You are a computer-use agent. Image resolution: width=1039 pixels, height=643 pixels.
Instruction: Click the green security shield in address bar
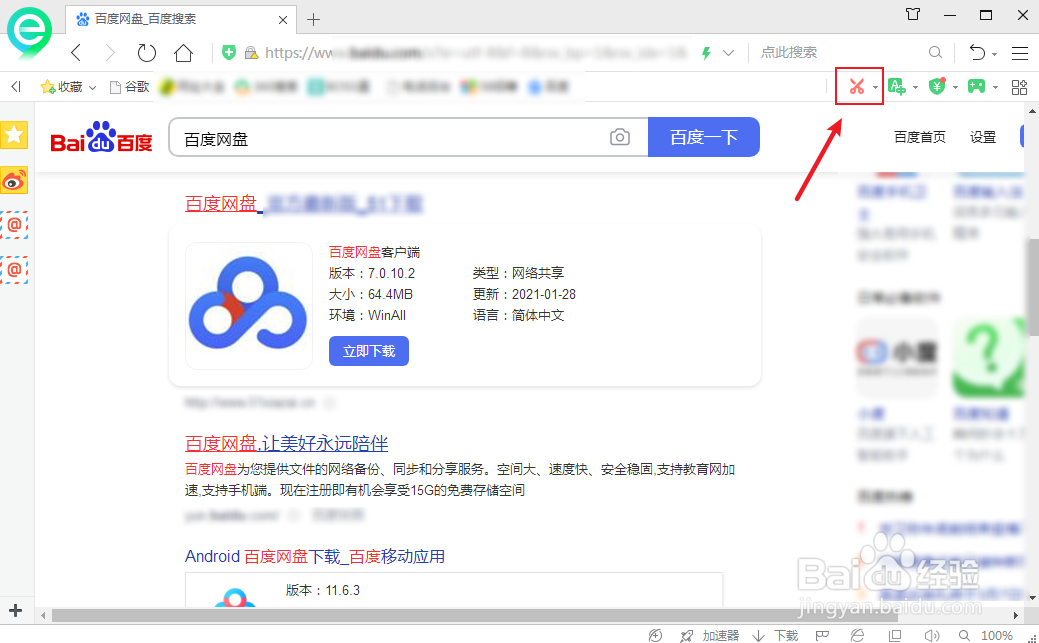pyautogui.click(x=229, y=52)
